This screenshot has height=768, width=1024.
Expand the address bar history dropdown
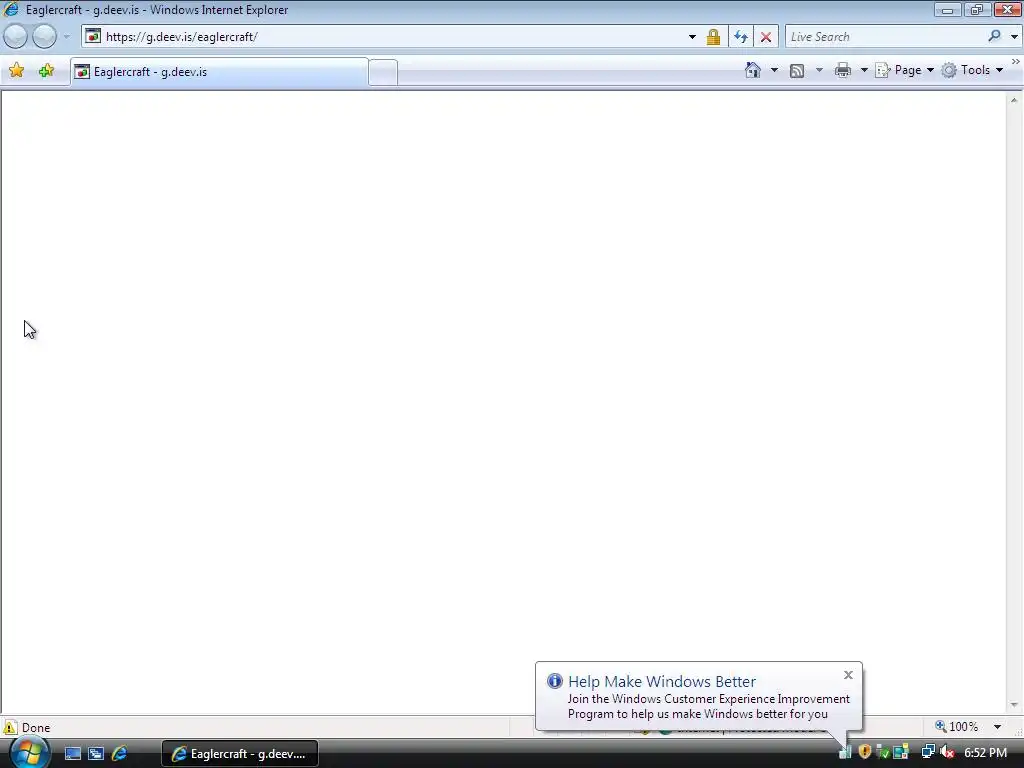[692, 37]
